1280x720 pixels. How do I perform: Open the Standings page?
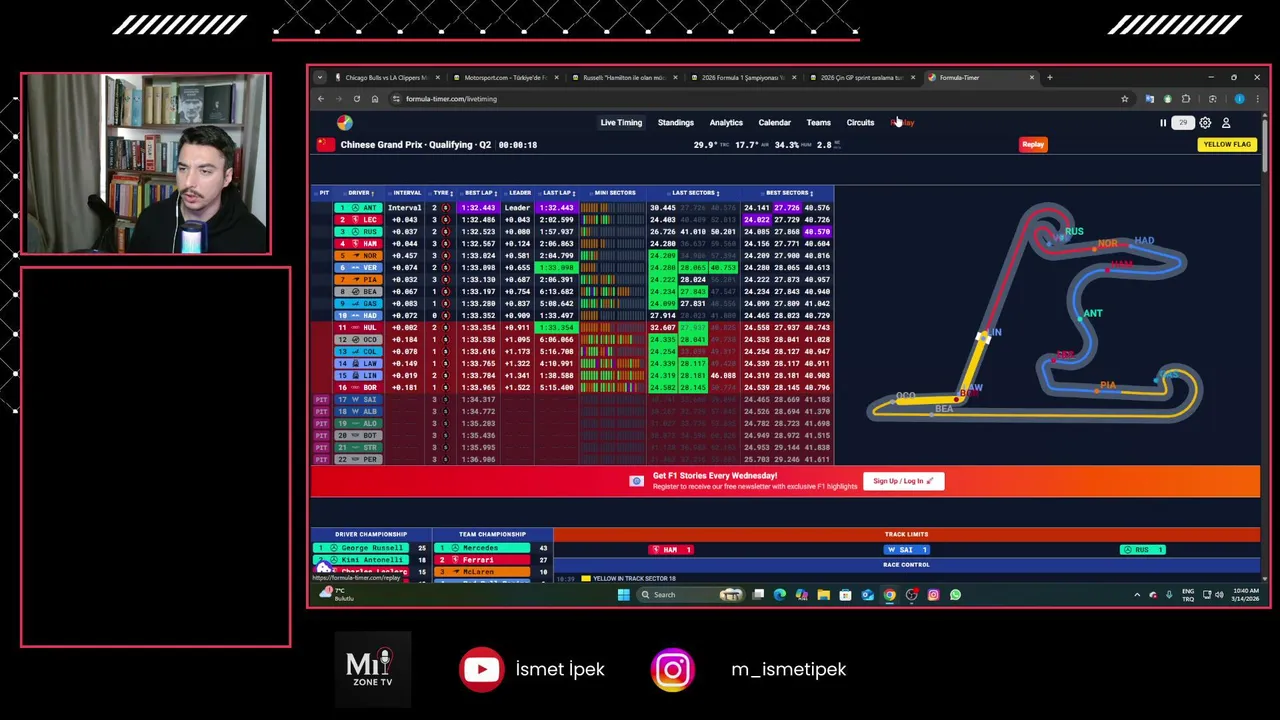click(675, 123)
